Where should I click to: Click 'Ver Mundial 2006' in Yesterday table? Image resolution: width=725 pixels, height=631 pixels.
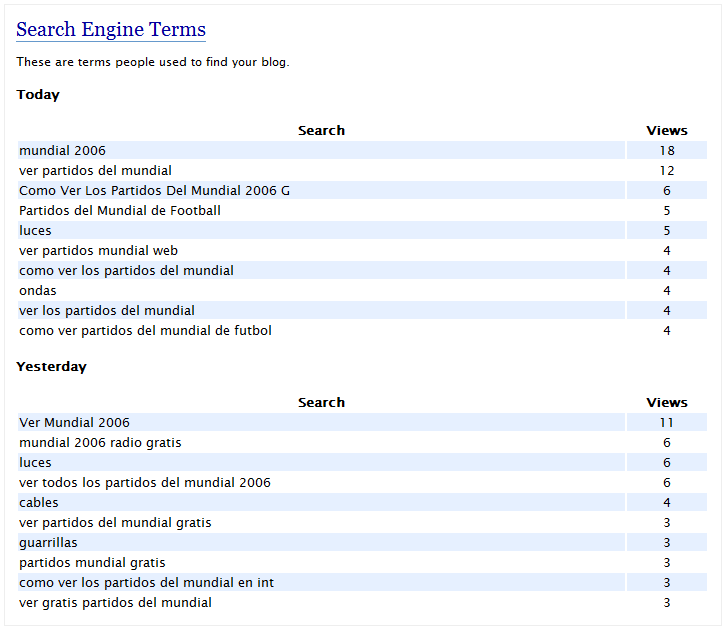pos(74,423)
